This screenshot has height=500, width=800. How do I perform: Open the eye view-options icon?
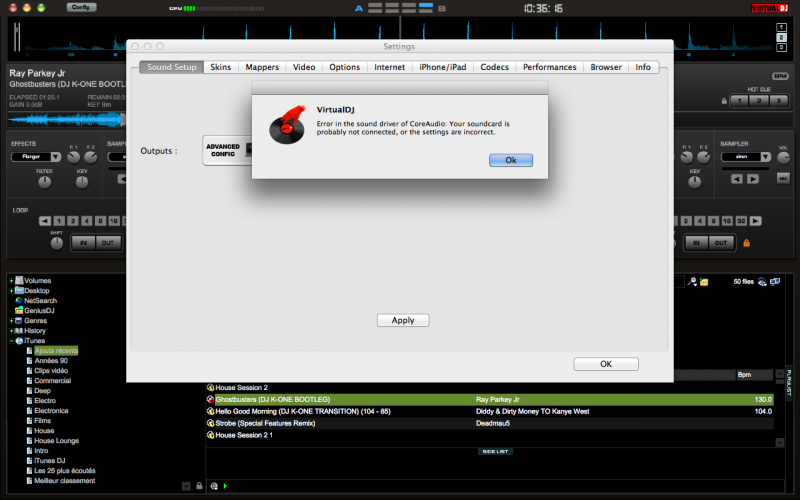pyautogui.click(x=762, y=282)
